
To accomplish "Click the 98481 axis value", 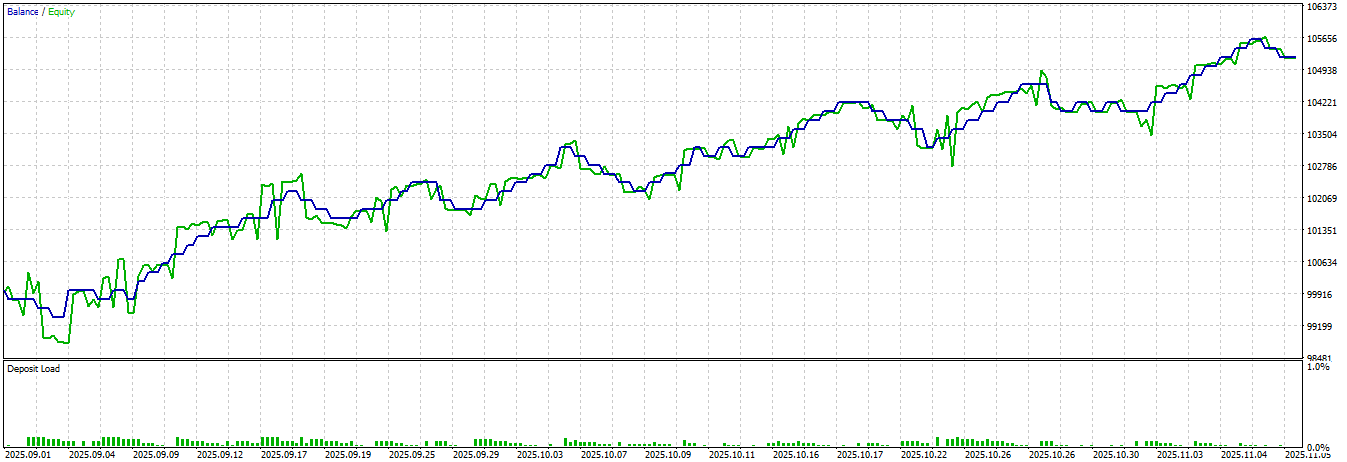I will pos(1319,357).
